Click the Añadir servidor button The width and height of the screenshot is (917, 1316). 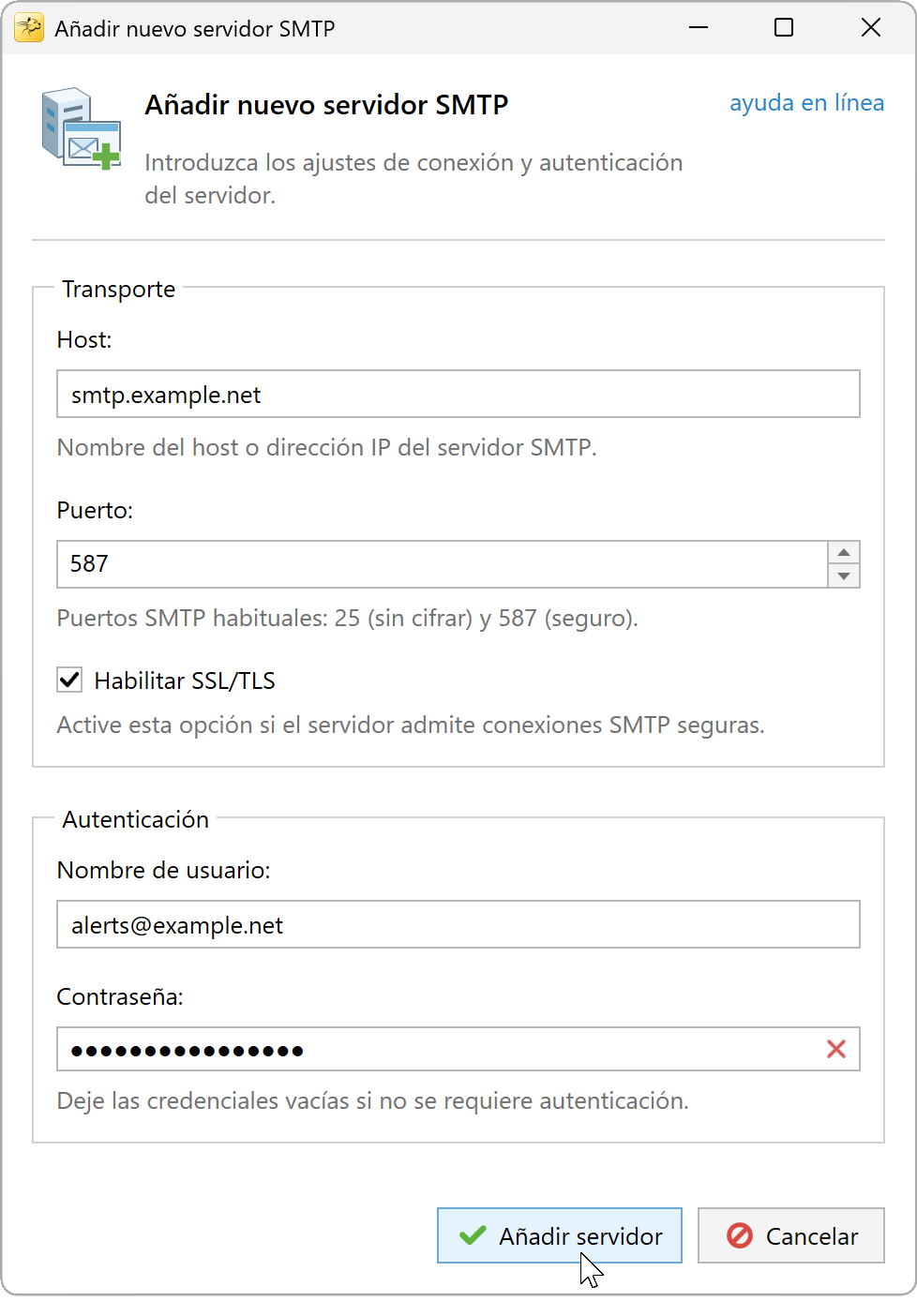click(560, 1235)
